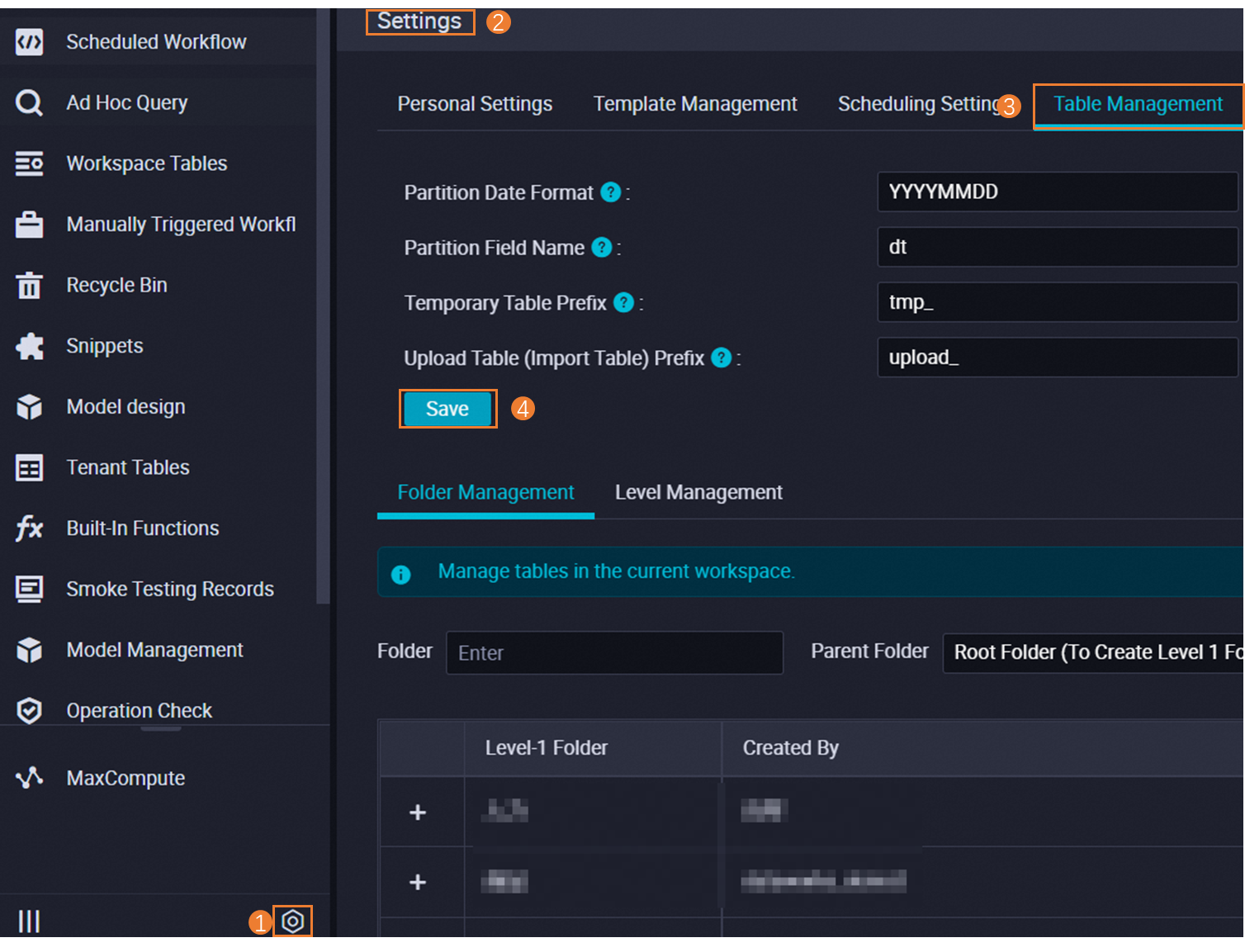Click the Save button
1245x952 pixels.
[x=447, y=409]
